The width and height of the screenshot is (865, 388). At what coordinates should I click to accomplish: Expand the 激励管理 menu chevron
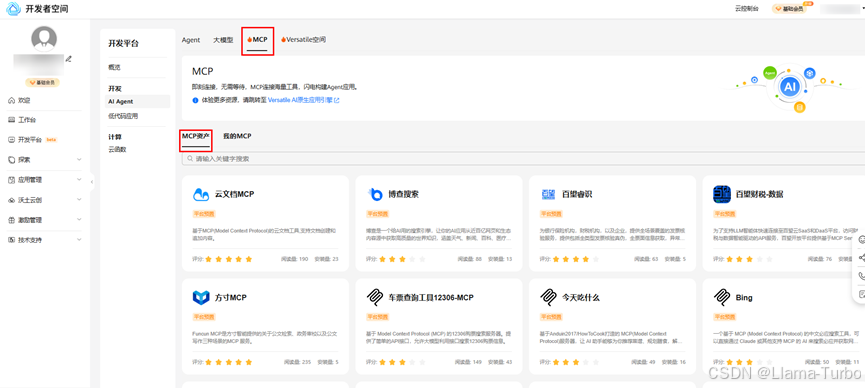(x=79, y=220)
